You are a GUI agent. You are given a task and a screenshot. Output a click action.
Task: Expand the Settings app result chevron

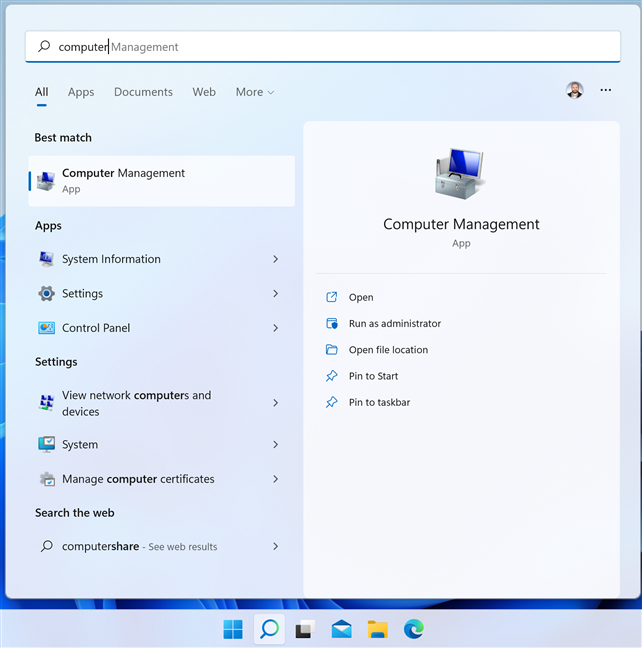[276, 293]
